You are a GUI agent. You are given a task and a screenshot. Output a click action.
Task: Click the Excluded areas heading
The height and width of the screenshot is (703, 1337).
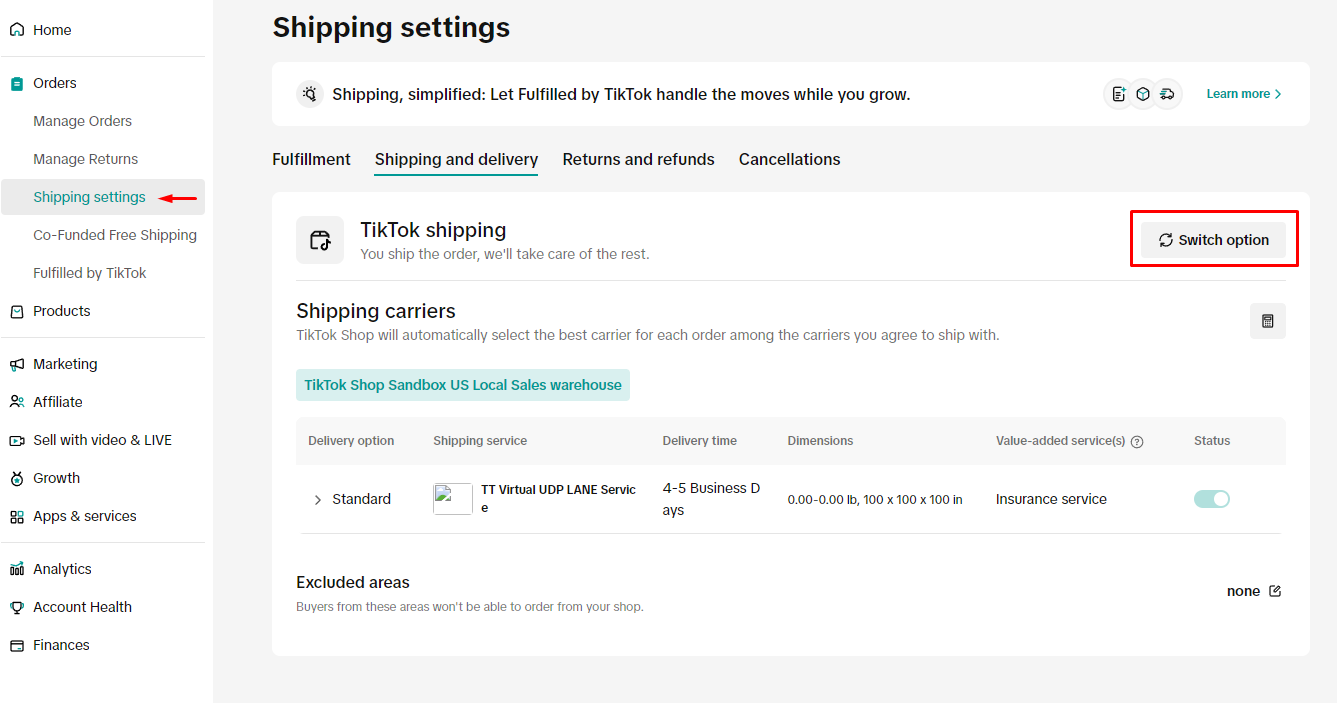353,582
